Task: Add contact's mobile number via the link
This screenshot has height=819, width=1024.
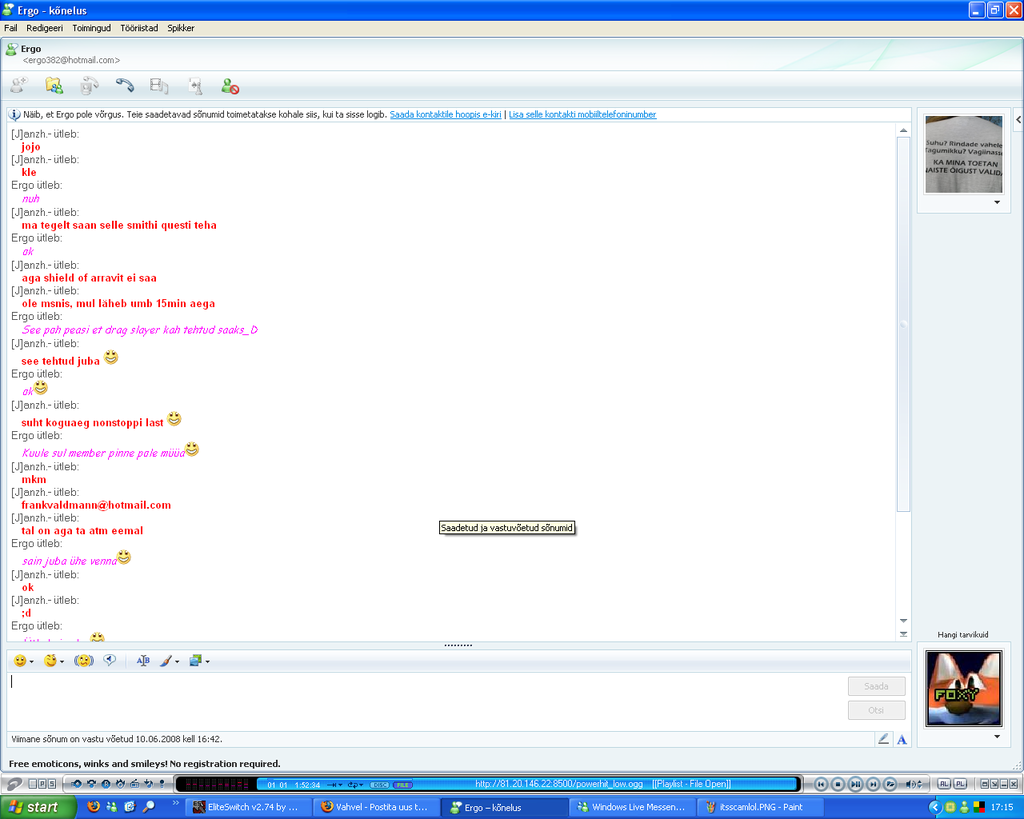Action: [x=582, y=114]
